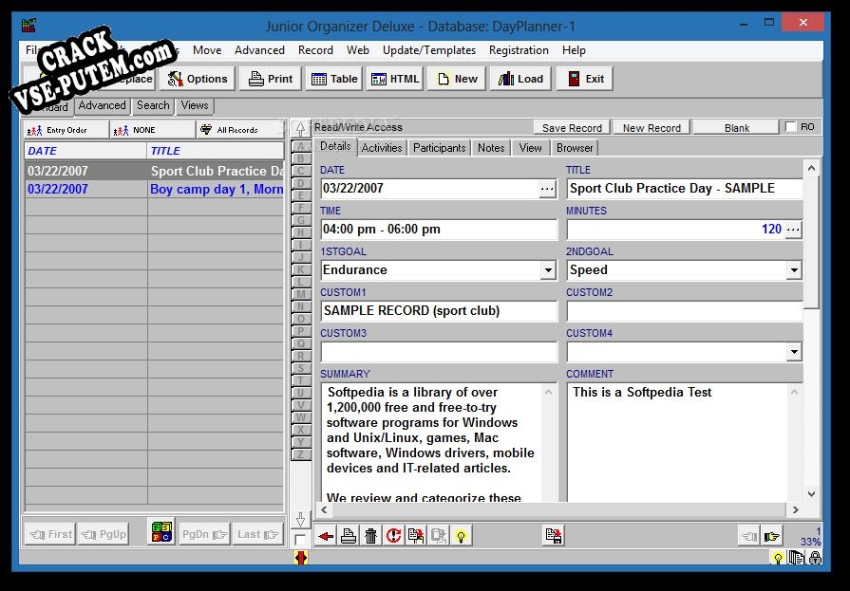Open the 2NDGOAL Speed dropdown
850x591 pixels.
793,270
